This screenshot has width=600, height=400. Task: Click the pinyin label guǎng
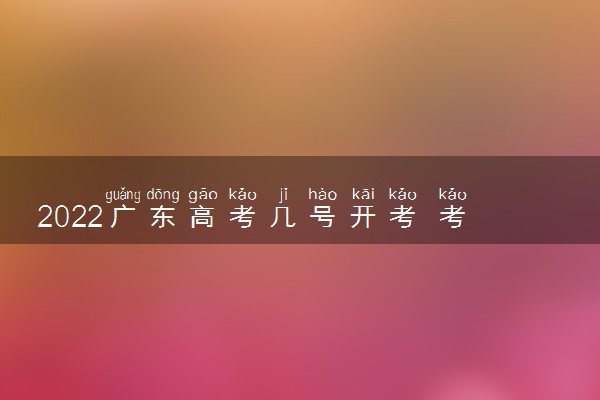click(x=122, y=195)
